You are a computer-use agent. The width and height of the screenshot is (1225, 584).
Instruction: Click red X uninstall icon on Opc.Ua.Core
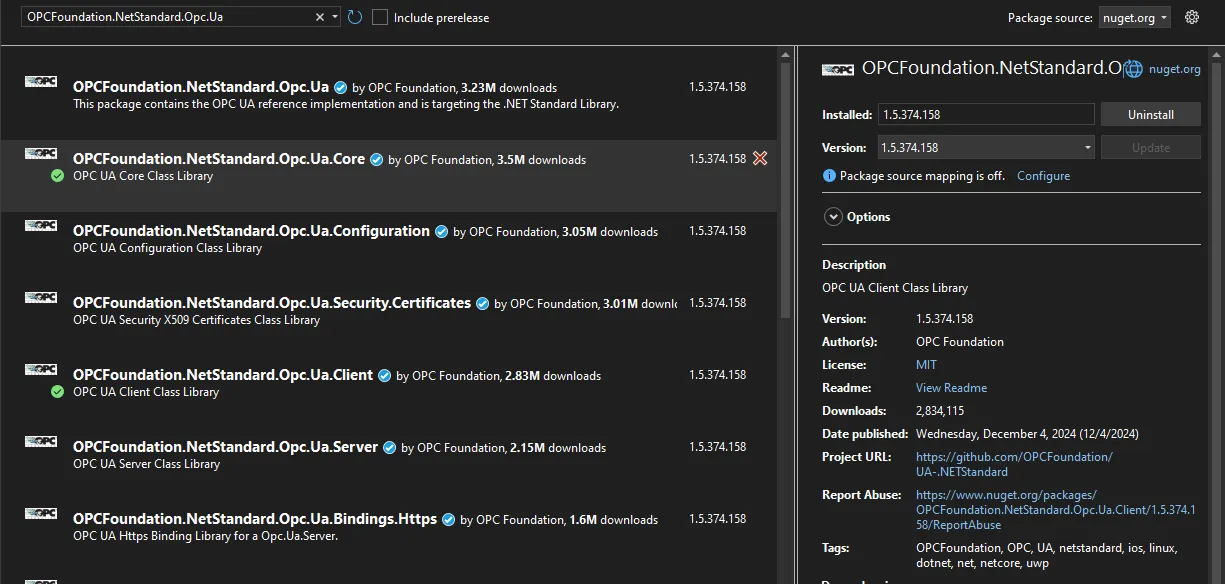[760, 158]
